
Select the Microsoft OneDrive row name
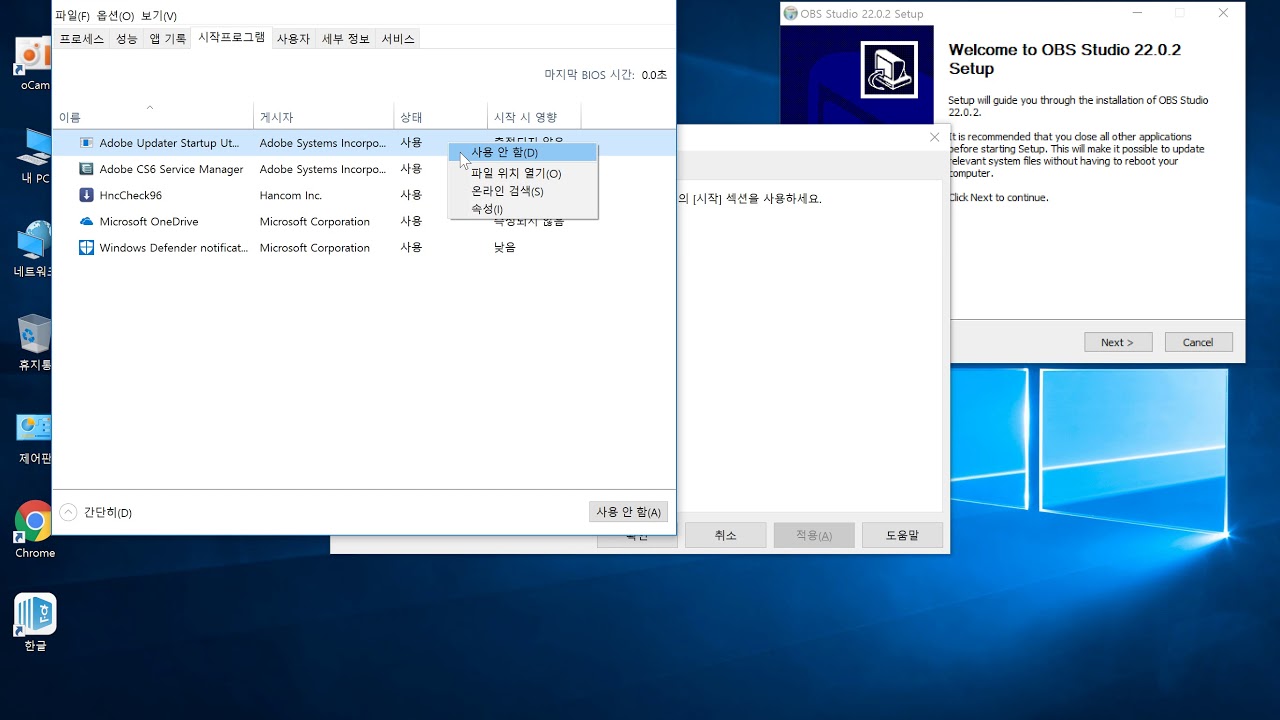(149, 221)
